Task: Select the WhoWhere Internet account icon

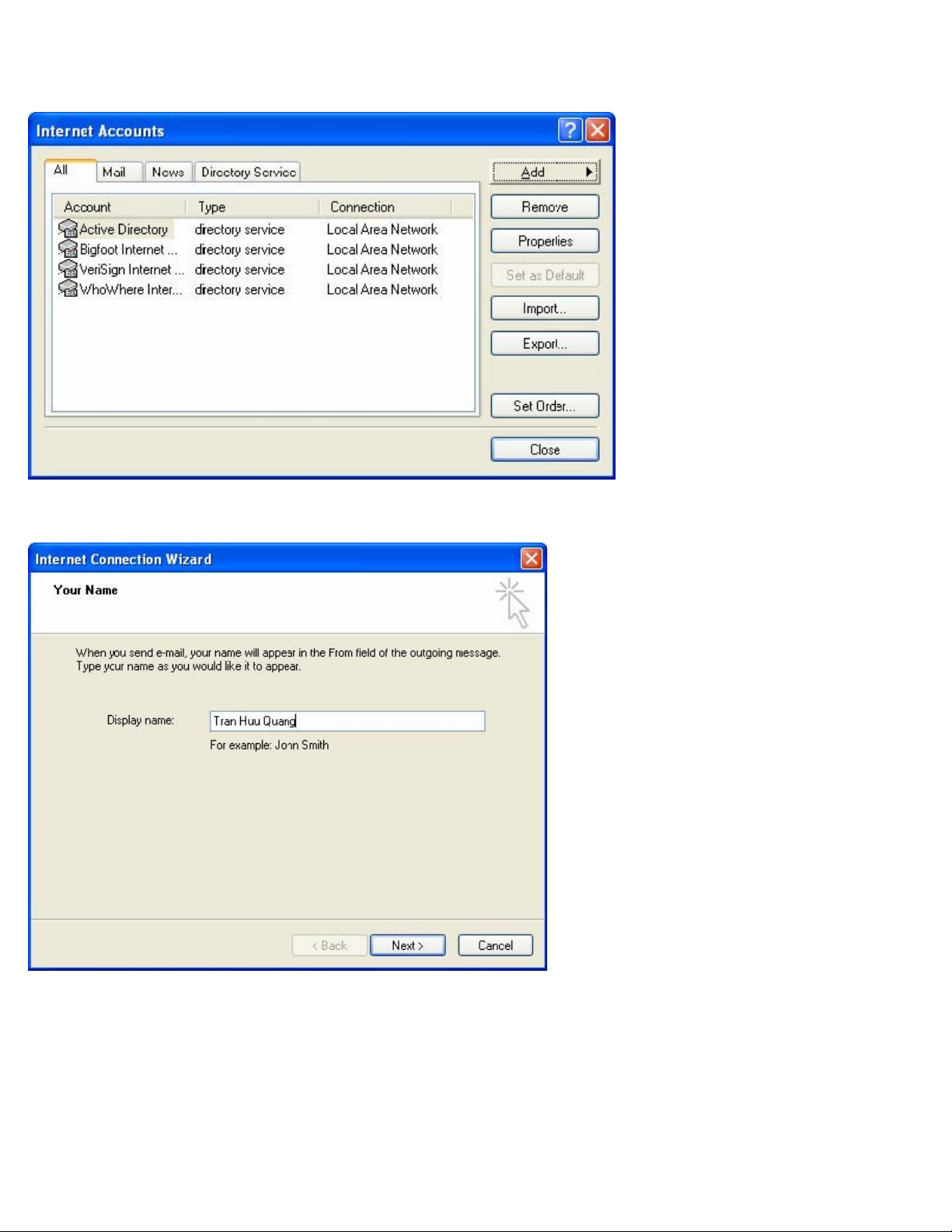Action: [68, 290]
